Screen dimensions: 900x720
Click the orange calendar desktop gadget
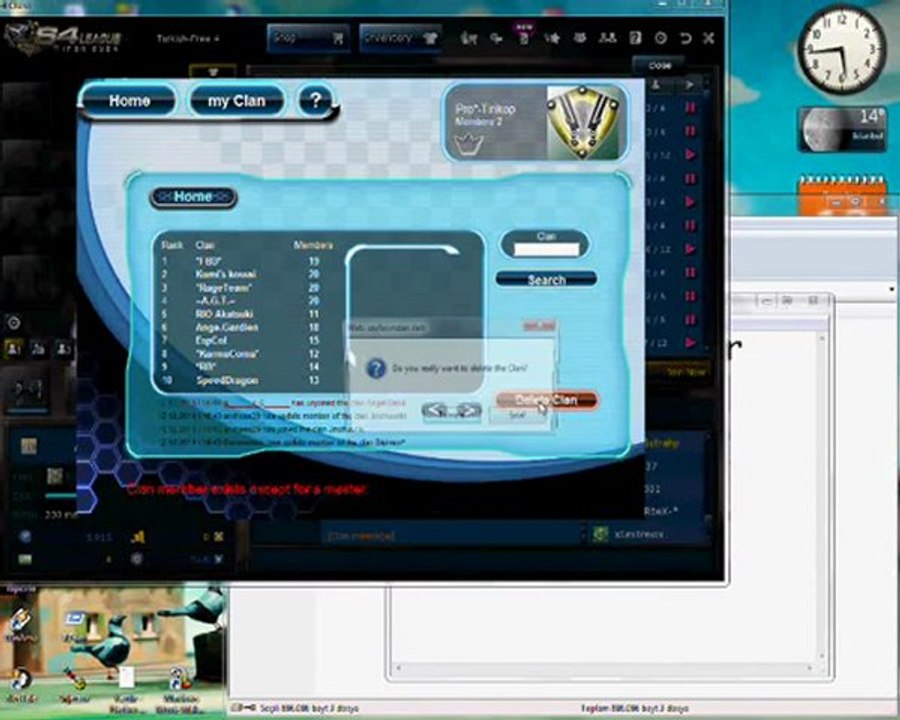(x=843, y=196)
